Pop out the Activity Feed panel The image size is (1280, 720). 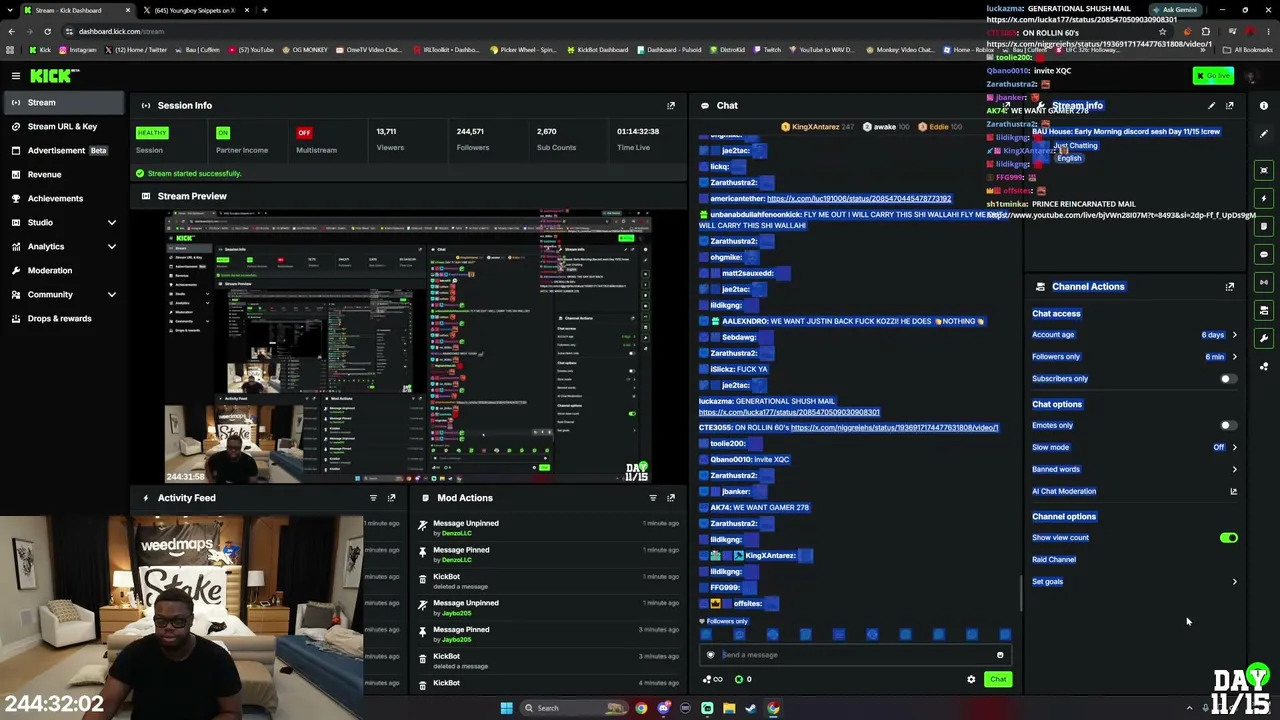click(392, 498)
